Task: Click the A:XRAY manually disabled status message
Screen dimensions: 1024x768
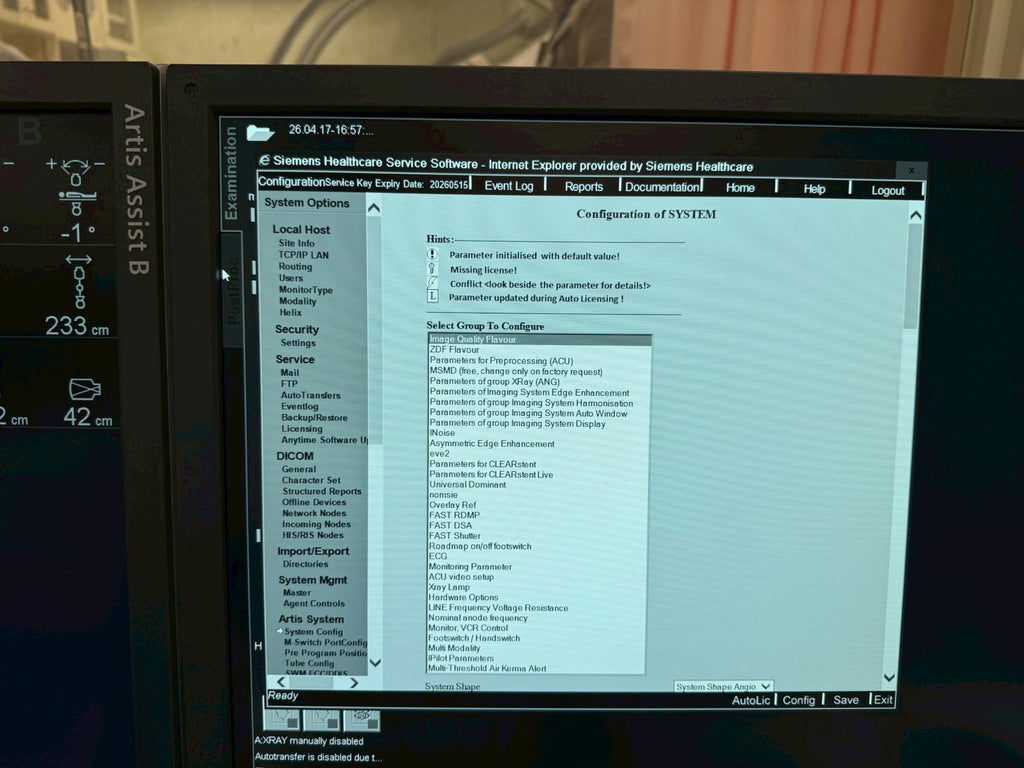Action: [x=309, y=741]
